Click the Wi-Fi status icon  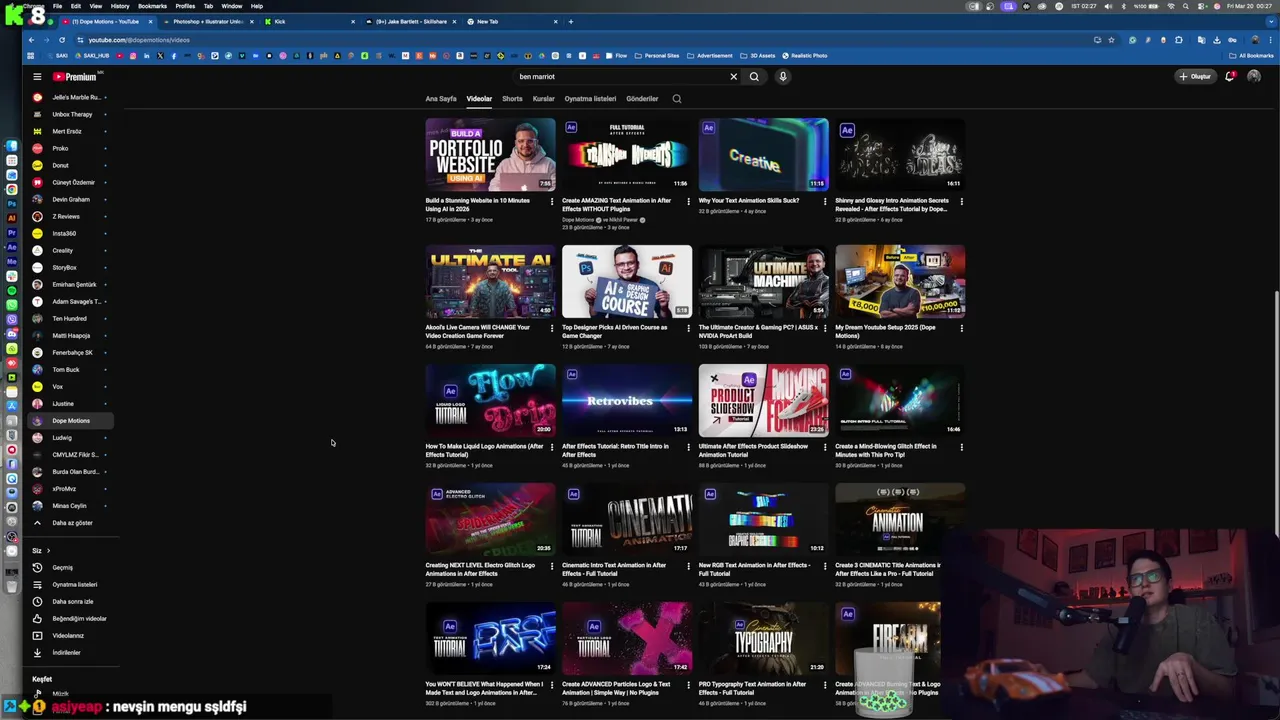1171,6
